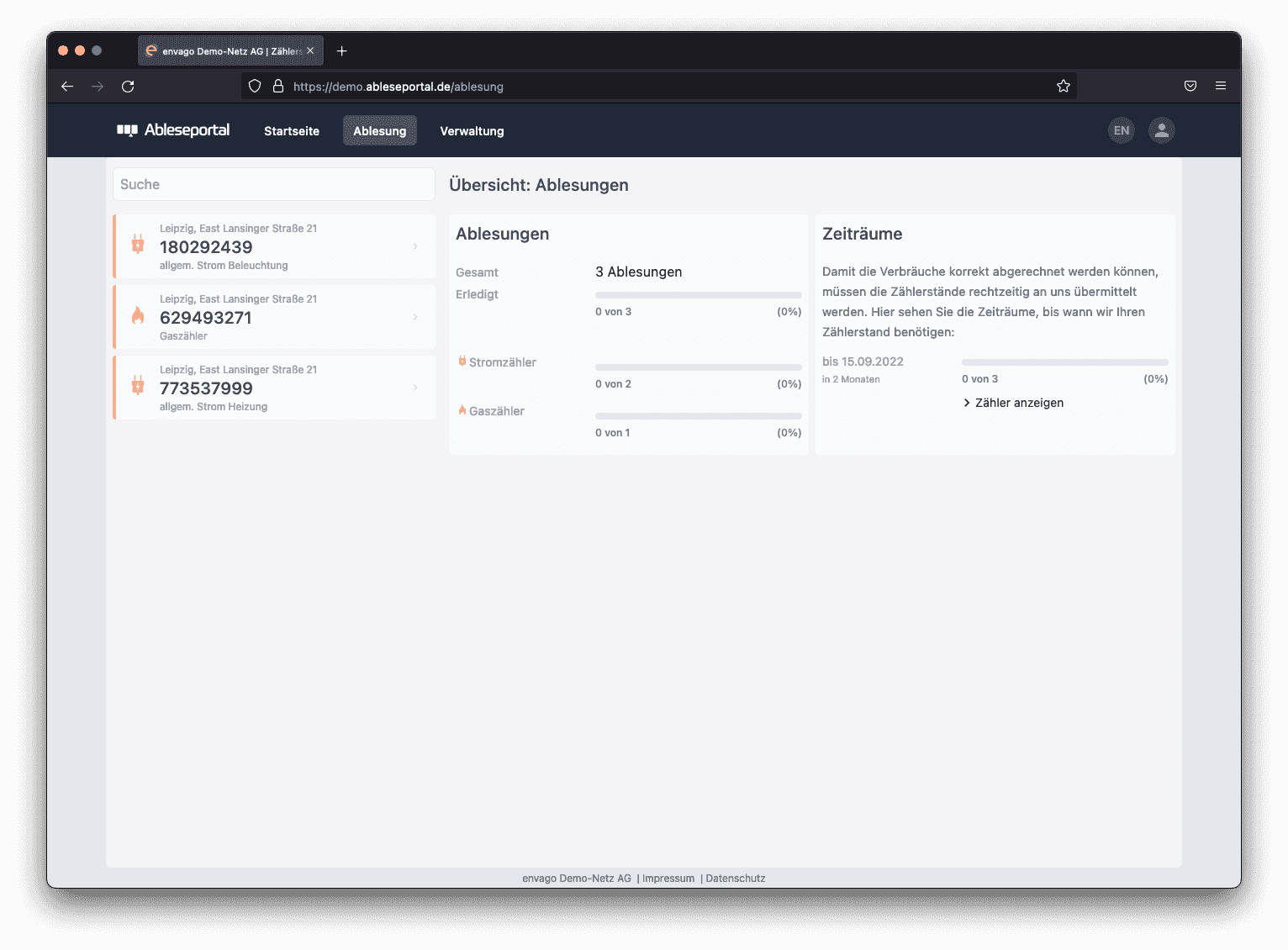Click the Stromzähler plug icon in Ablesungen

(x=462, y=362)
